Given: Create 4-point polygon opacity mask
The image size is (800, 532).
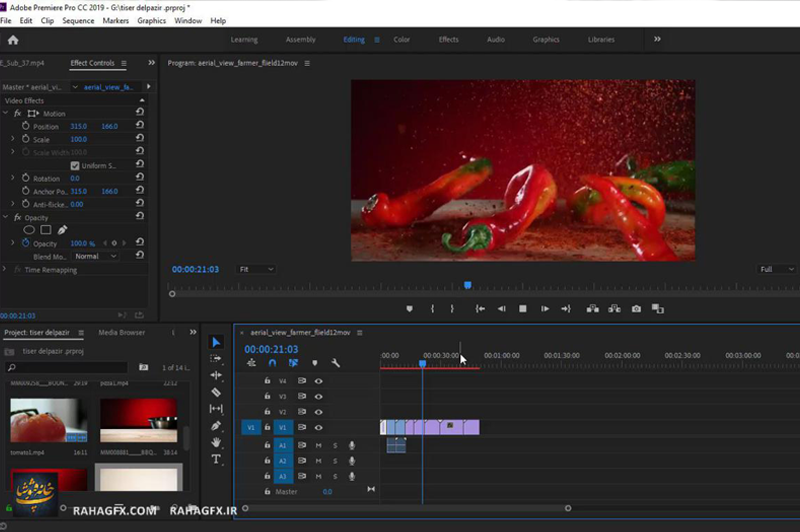Looking at the screenshot, I should (45, 230).
